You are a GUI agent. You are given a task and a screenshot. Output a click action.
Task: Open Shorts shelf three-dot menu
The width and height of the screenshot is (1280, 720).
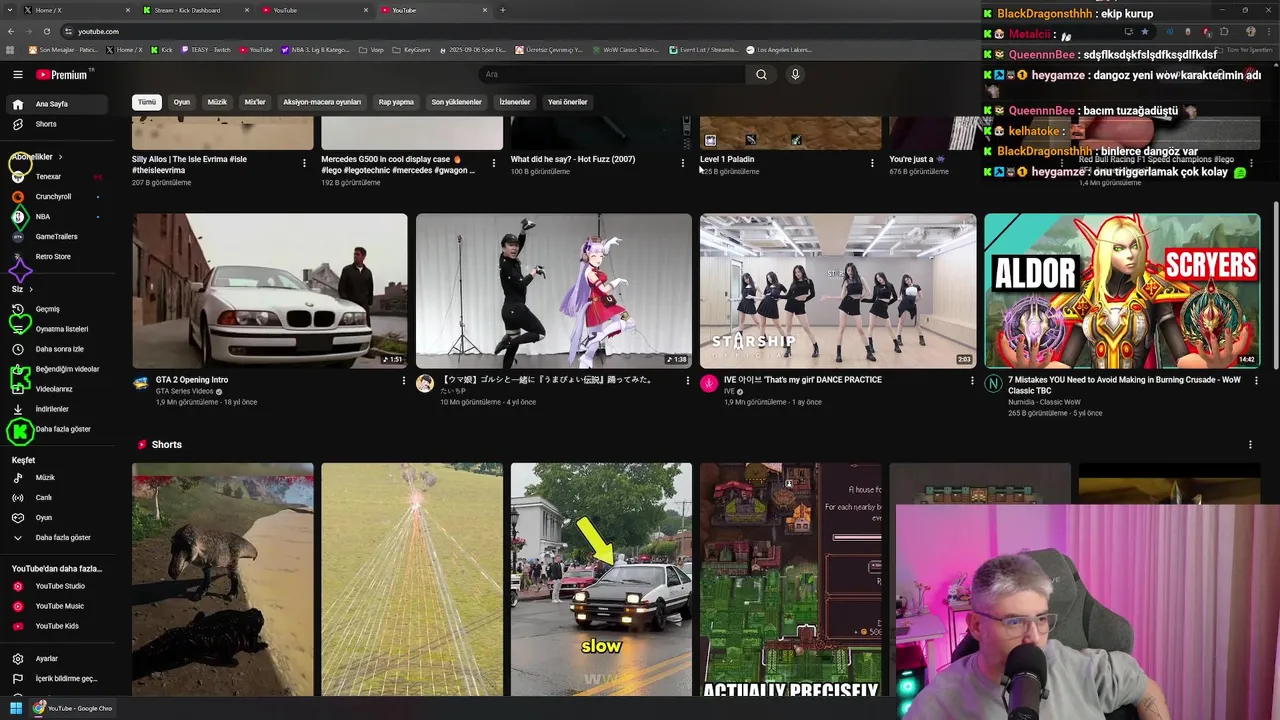[x=1250, y=445]
